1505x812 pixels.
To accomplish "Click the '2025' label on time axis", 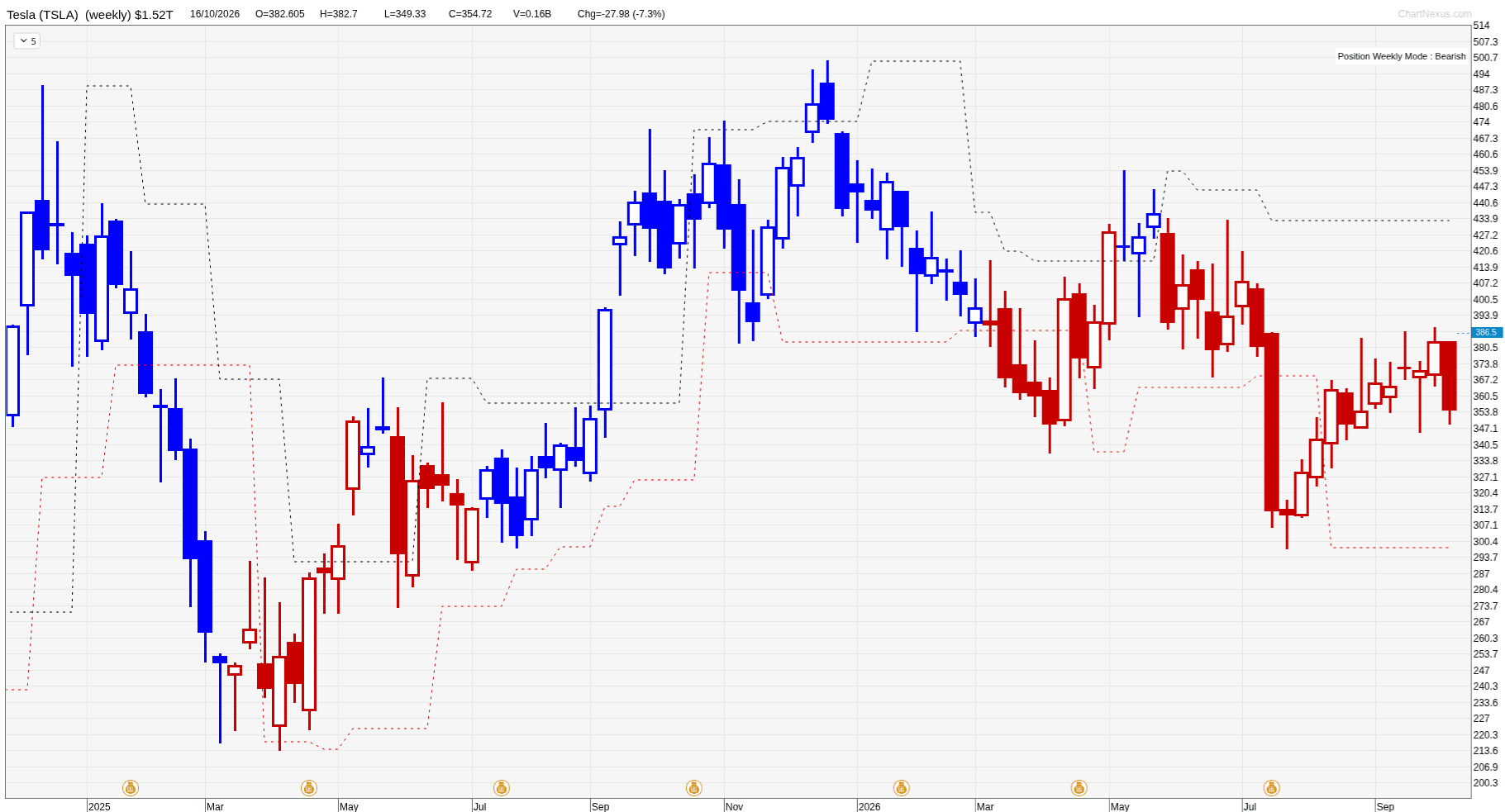I will 99,806.
